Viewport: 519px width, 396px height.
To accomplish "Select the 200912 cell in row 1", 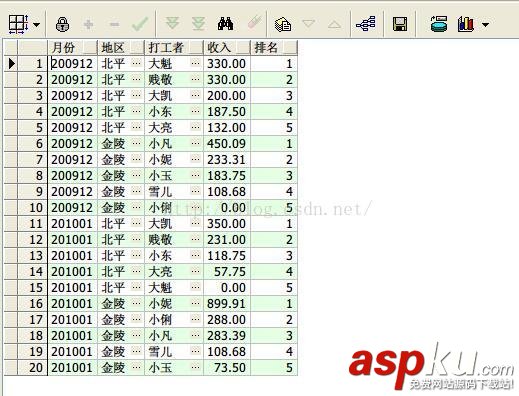I will coord(73,63).
